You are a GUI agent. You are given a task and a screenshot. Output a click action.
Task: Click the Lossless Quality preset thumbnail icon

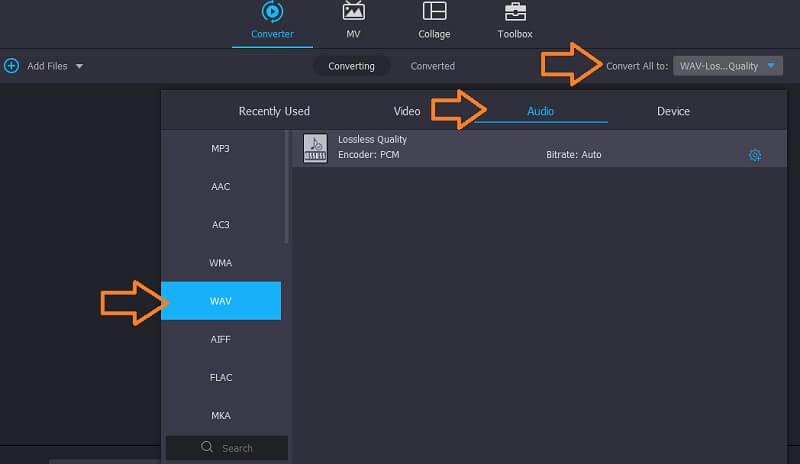(x=315, y=148)
